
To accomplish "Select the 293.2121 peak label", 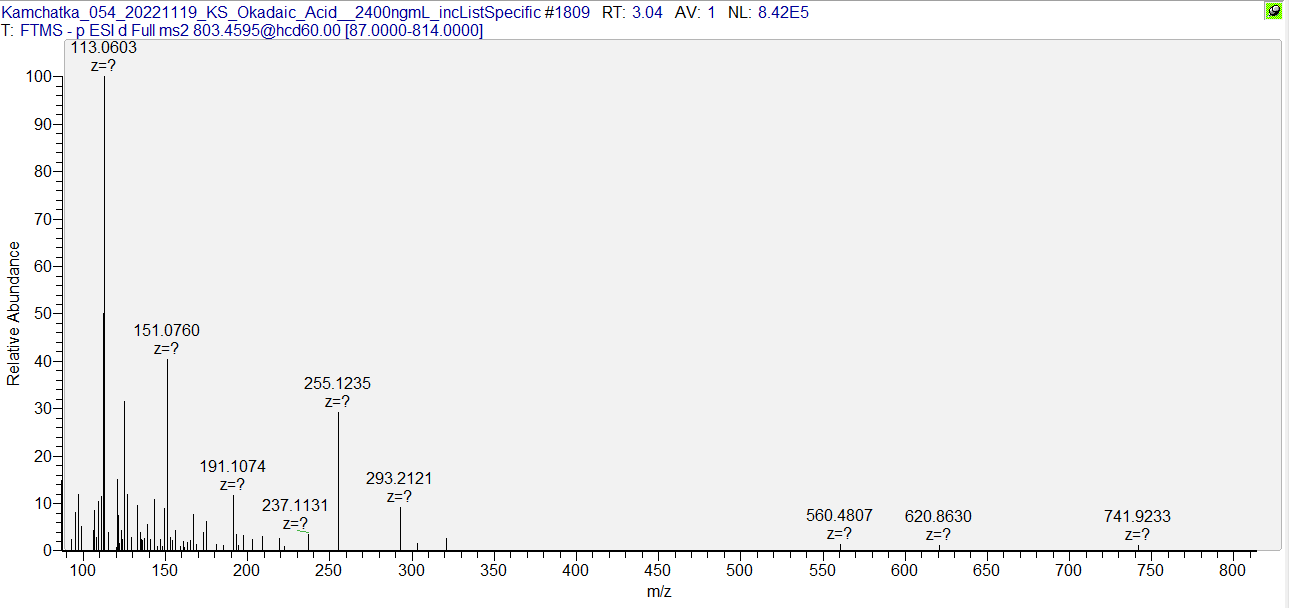I will 399,479.
